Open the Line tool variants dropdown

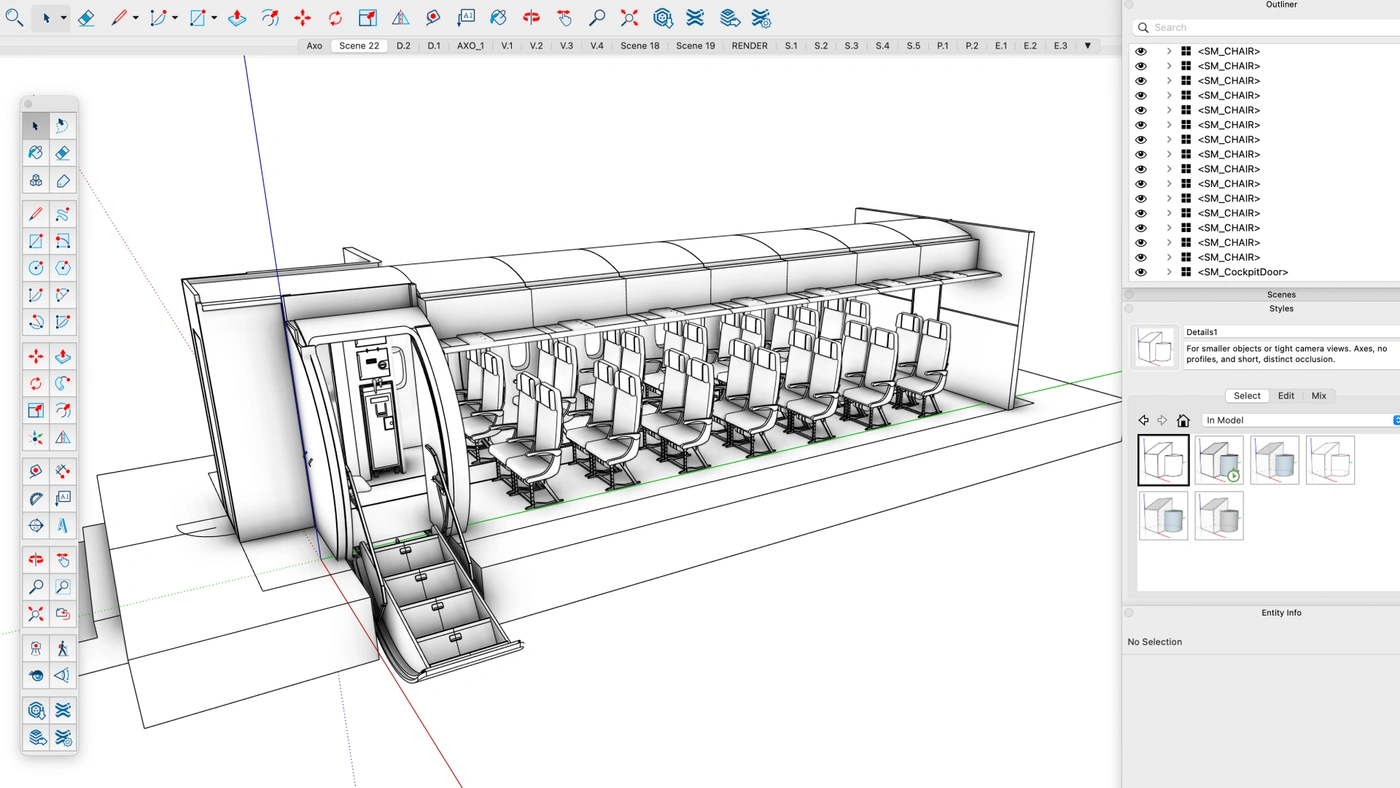pyautogui.click(x=135, y=18)
